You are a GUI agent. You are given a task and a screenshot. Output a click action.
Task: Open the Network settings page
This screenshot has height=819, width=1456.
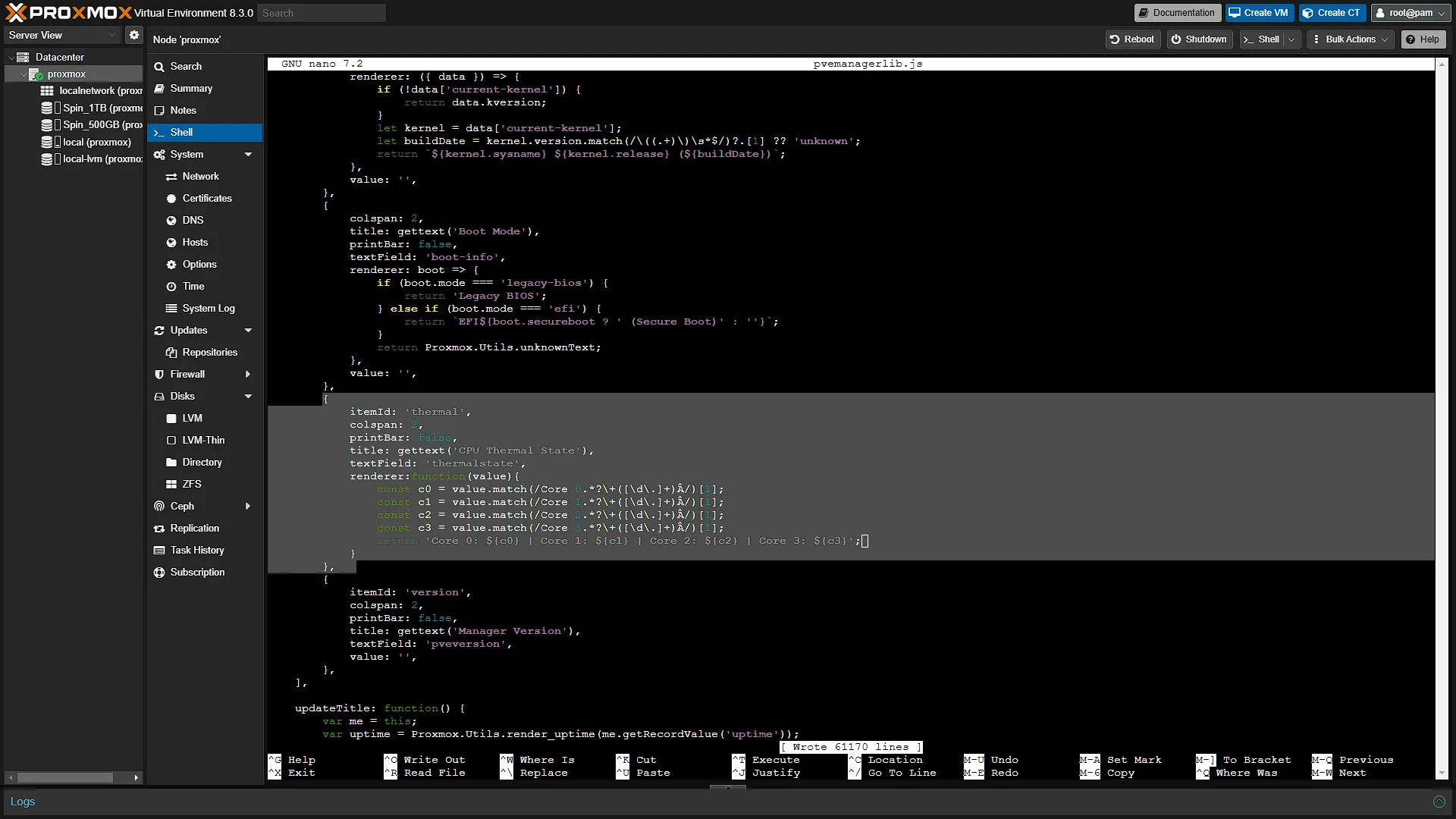click(x=205, y=177)
